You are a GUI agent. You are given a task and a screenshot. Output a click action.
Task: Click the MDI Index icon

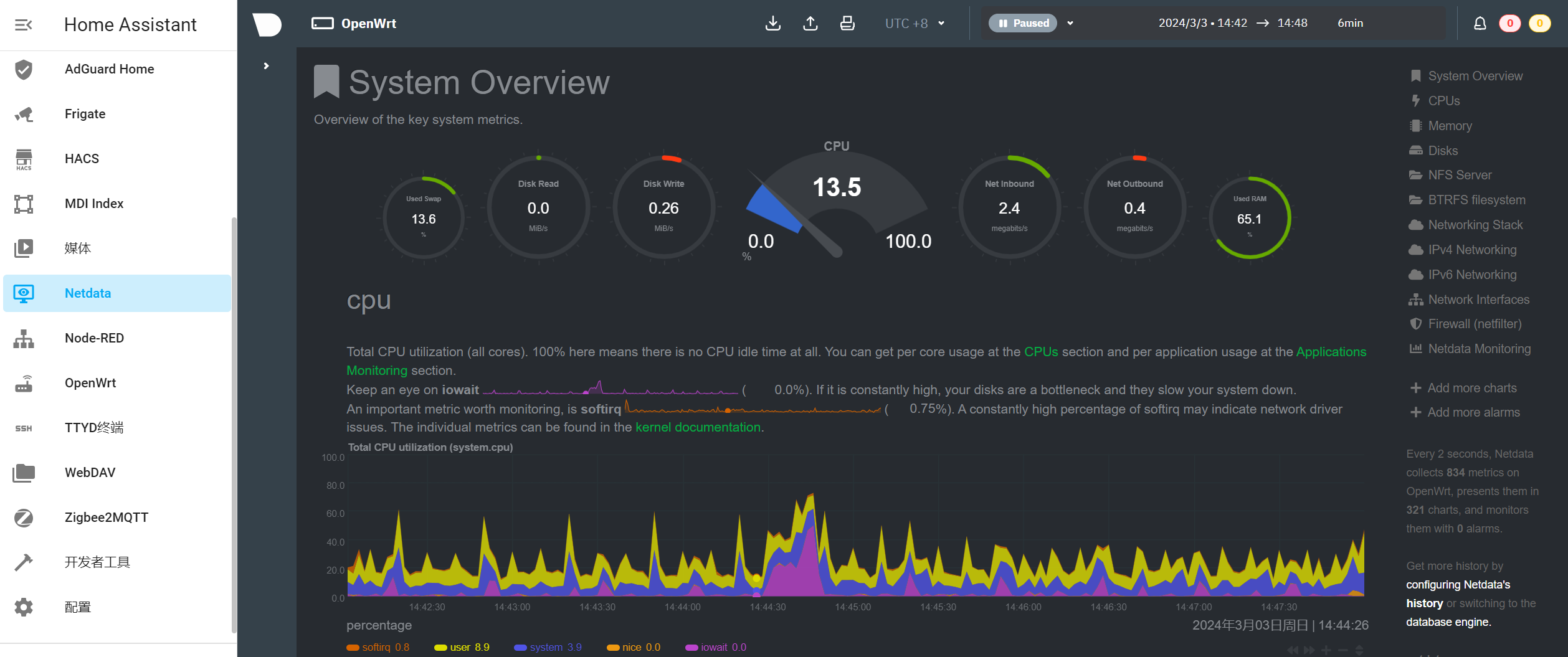(x=24, y=204)
